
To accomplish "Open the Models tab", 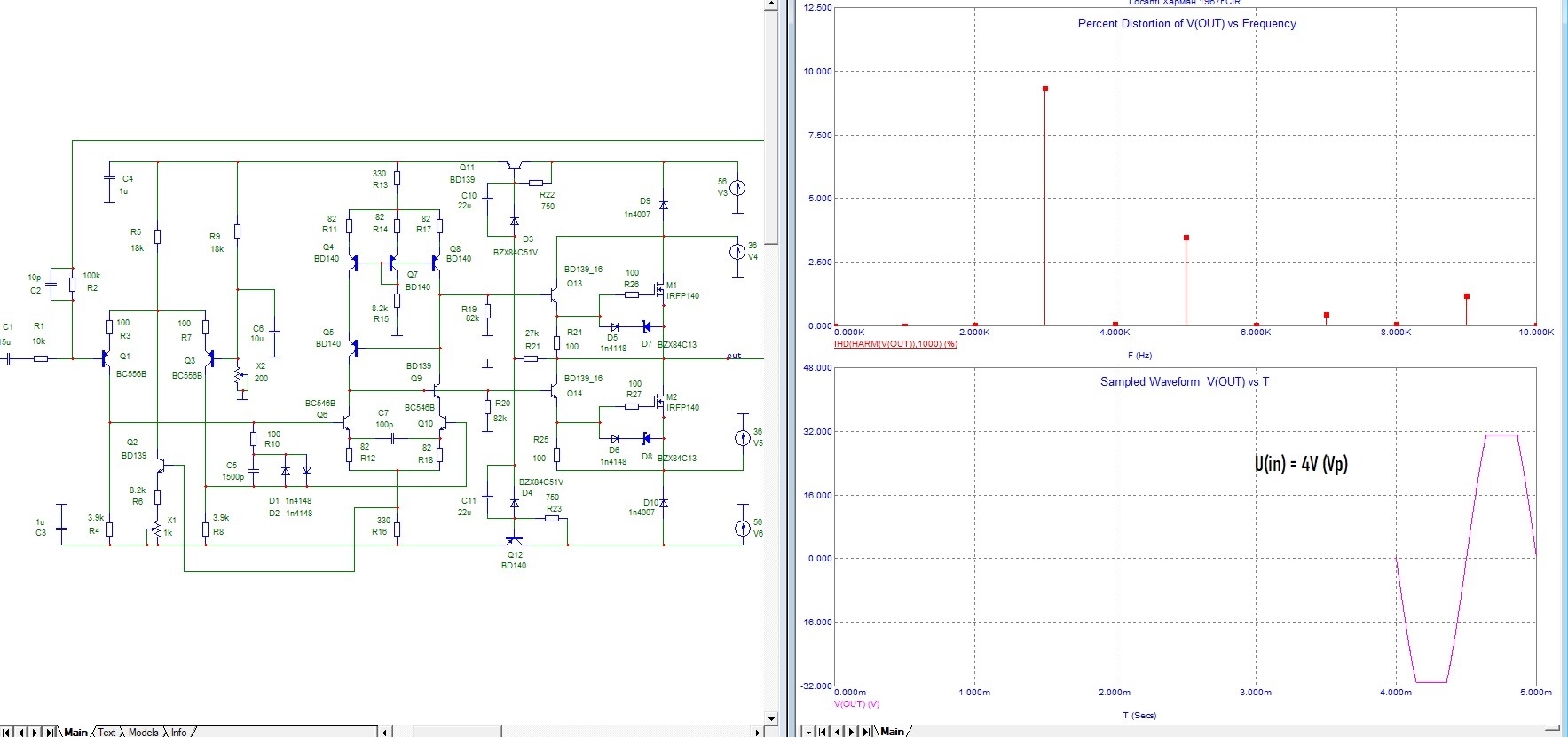I will [143, 732].
